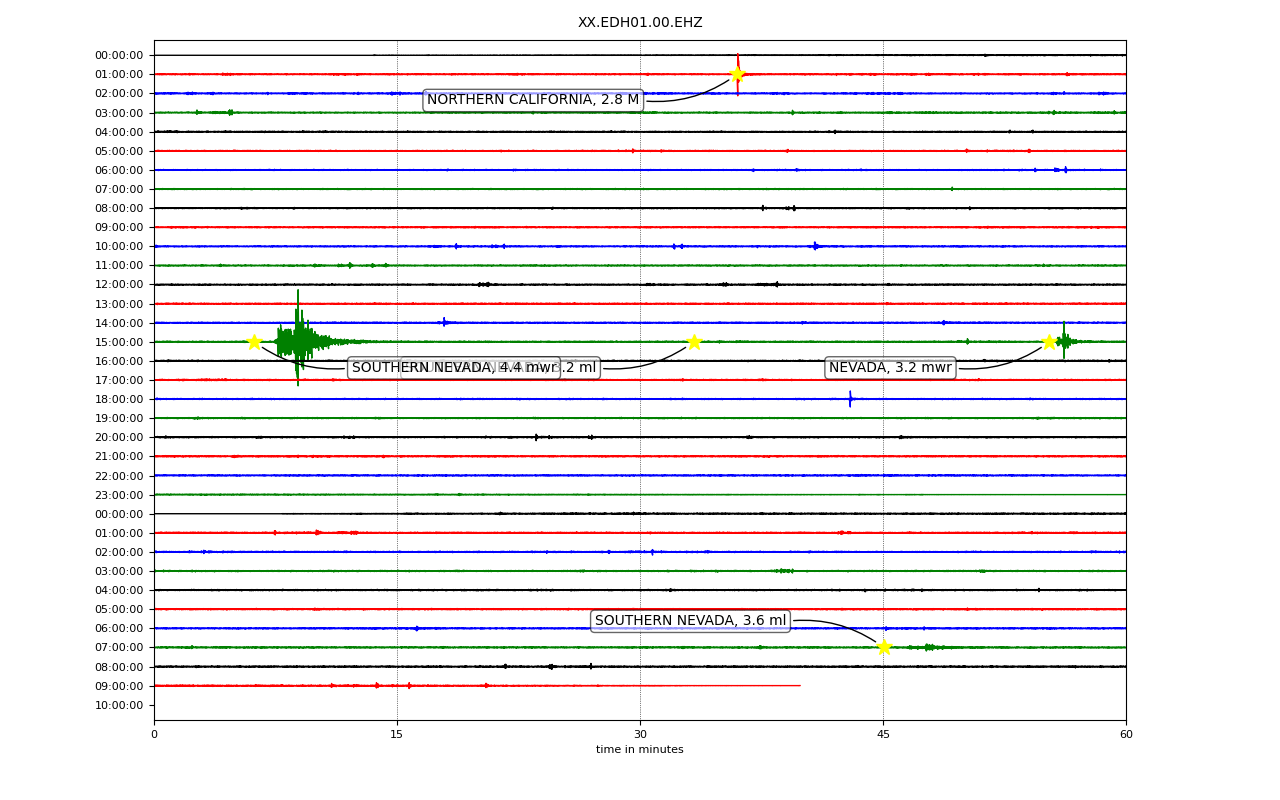Click the 15:00:00 time axis label
The height and width of the screenshot is (800, 1280).
120,342
